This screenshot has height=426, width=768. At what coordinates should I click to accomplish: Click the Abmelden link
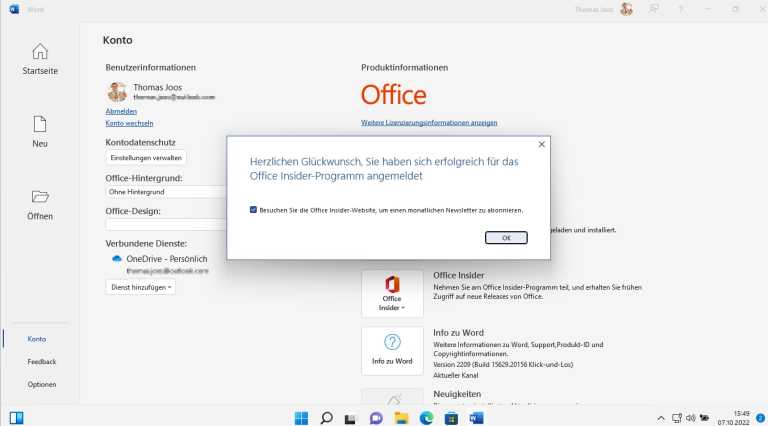point(121,111)
